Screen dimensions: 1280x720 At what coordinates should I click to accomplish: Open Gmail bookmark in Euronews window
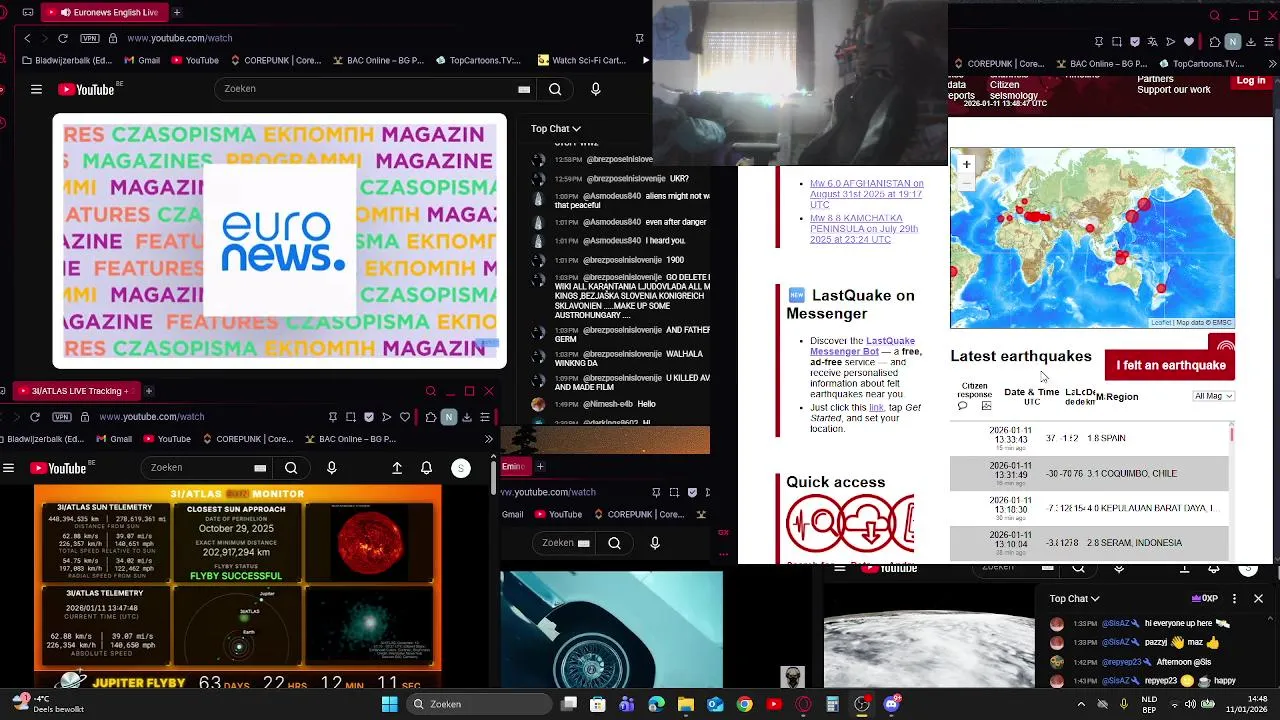pos(141,60)
